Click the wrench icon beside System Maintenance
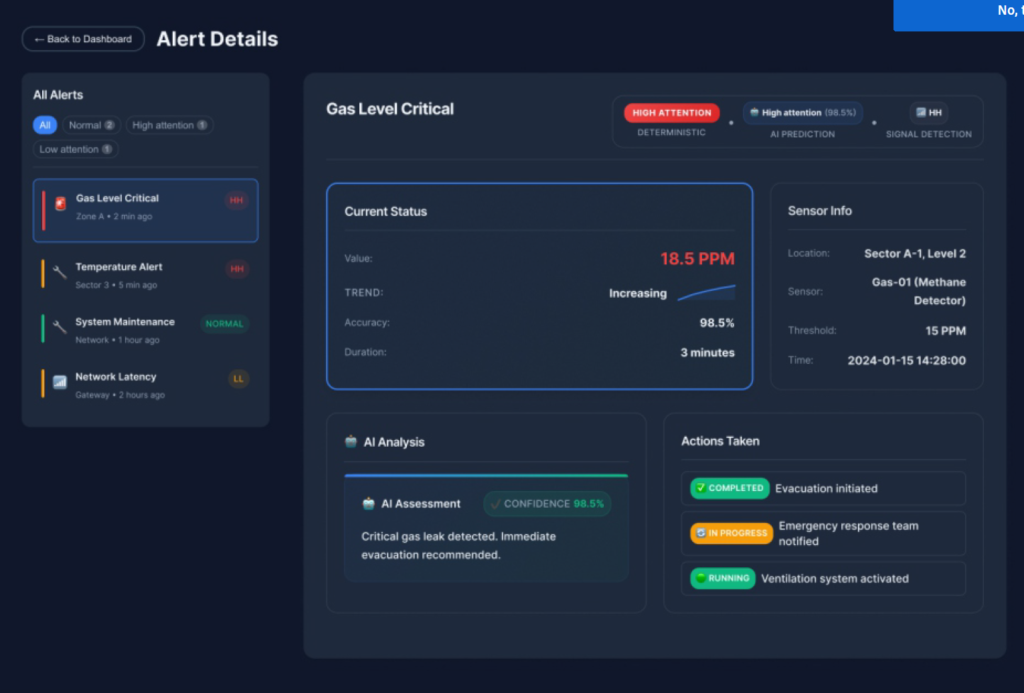The image size is (1024, 693). [59, 327]
